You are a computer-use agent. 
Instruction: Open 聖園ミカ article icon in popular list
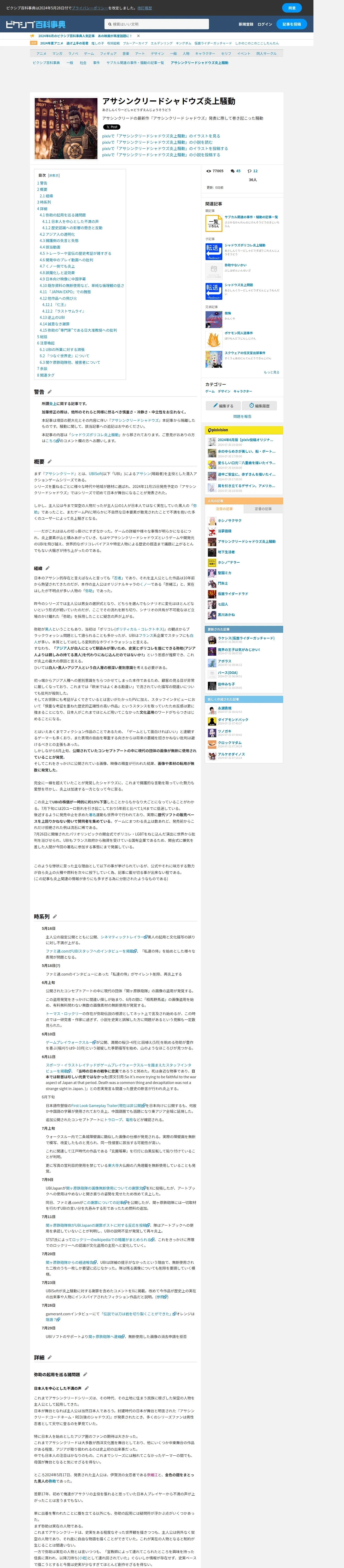pos(212,573)
